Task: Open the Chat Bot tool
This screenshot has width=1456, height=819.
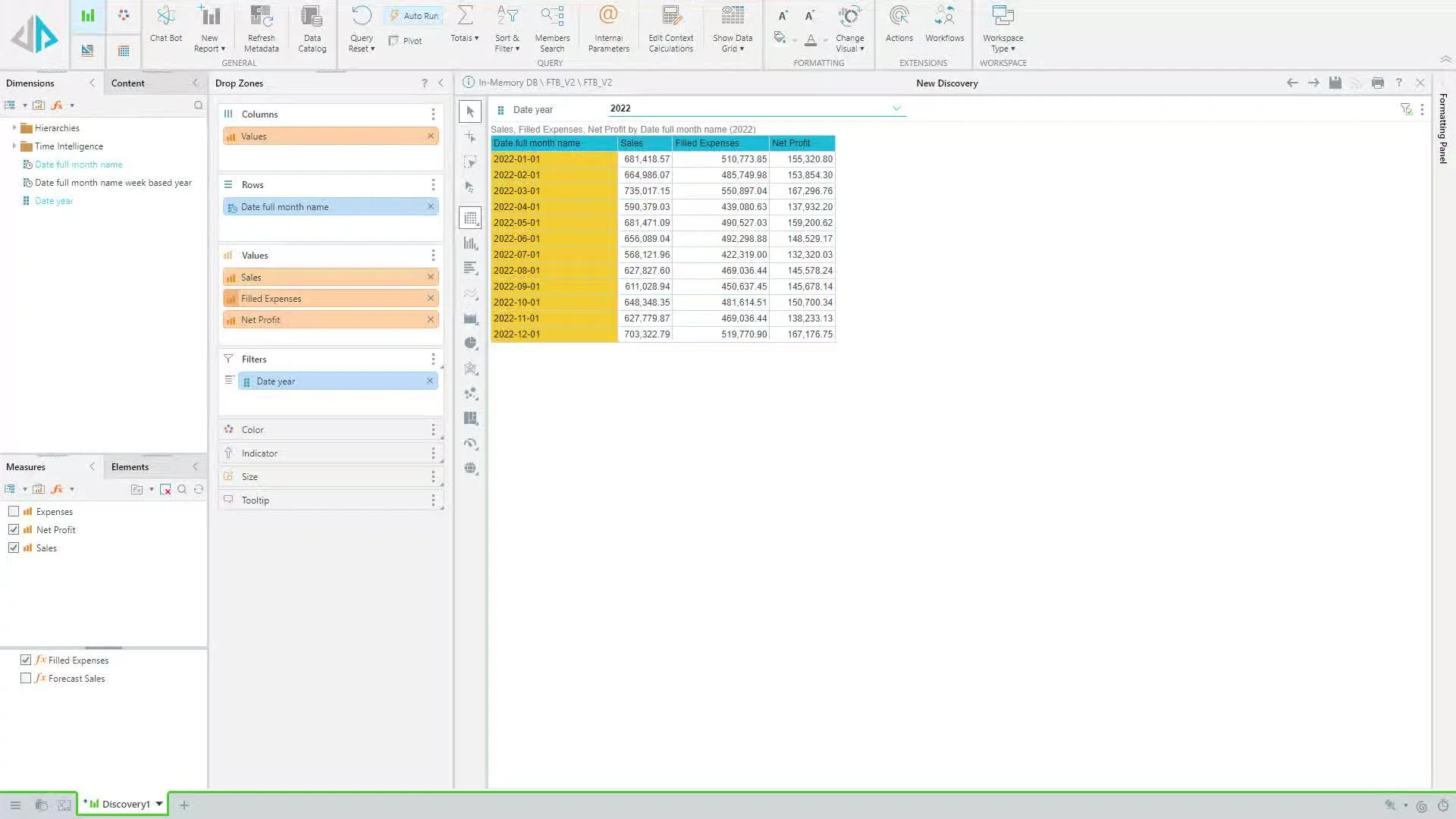Action: click(165, 24)
